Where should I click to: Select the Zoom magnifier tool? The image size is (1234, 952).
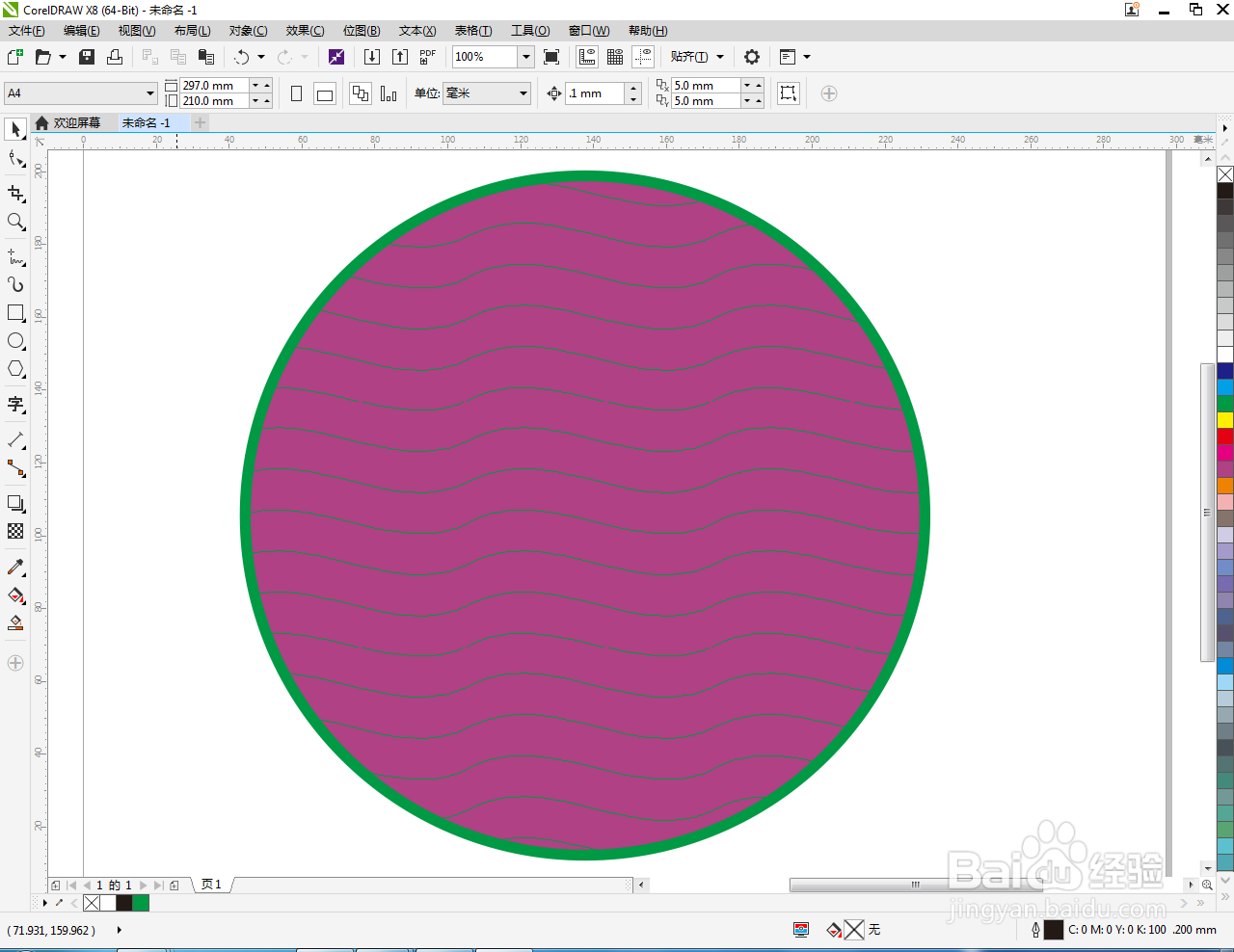(15, 222)
